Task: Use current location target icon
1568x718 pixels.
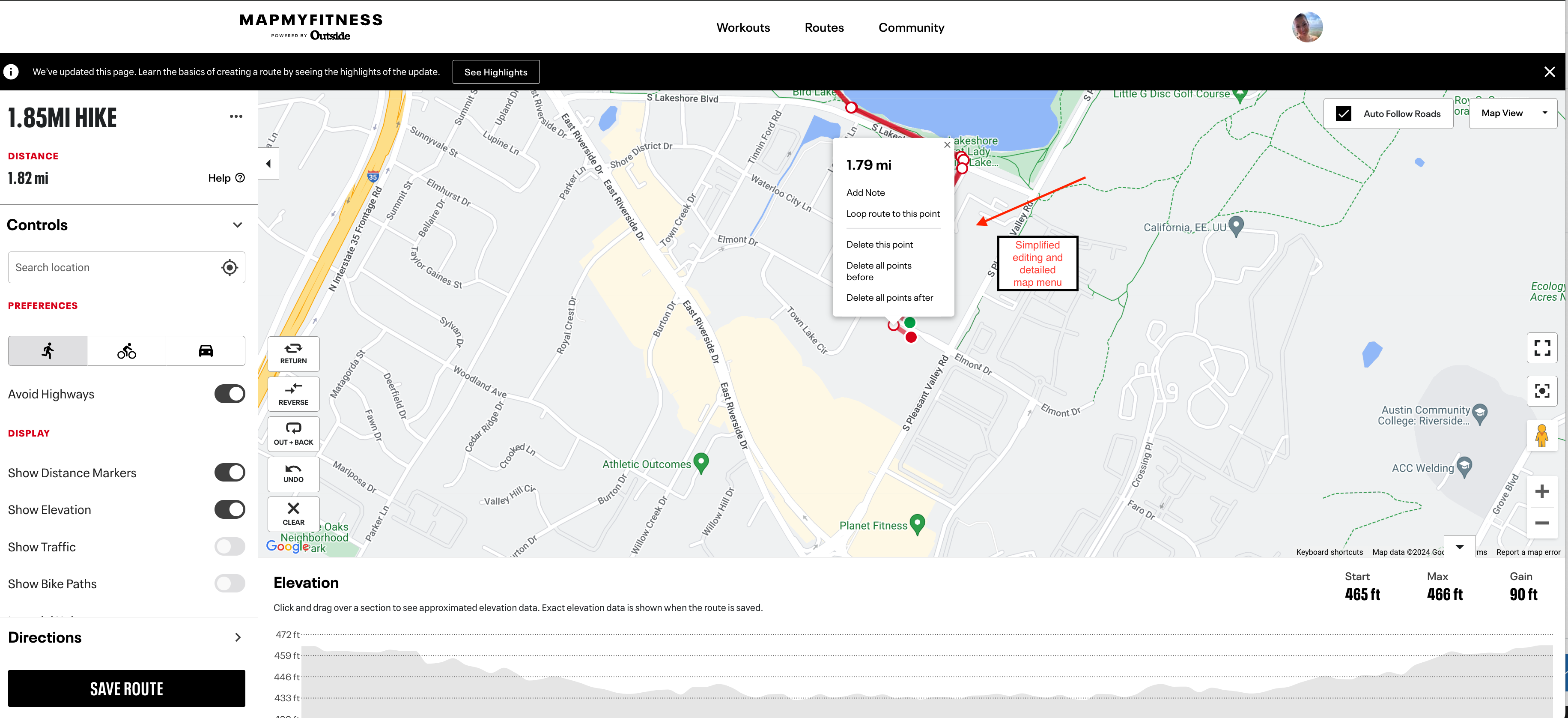Action: (230, 267)
